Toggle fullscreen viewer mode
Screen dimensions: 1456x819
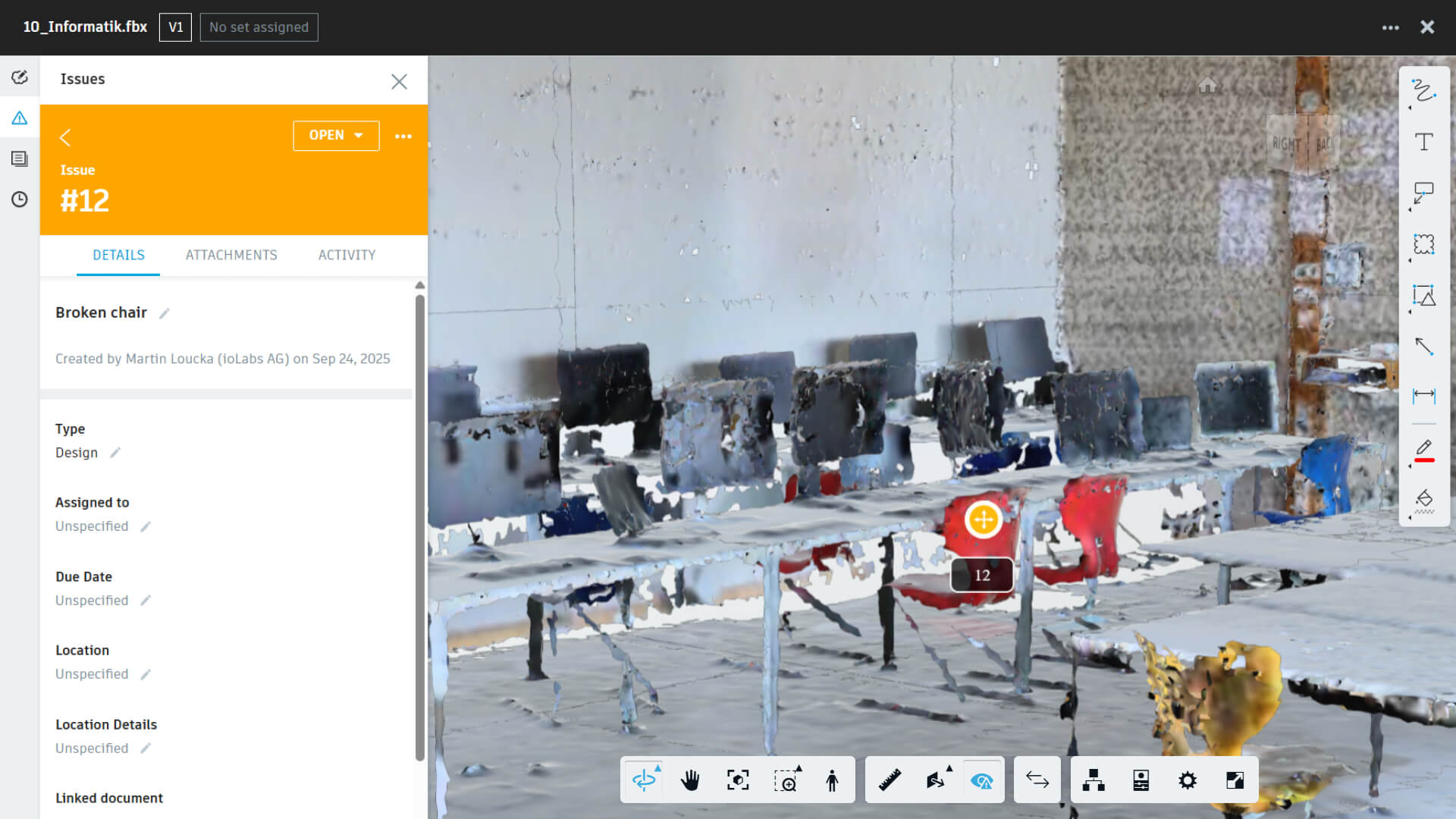[1235, 780]
